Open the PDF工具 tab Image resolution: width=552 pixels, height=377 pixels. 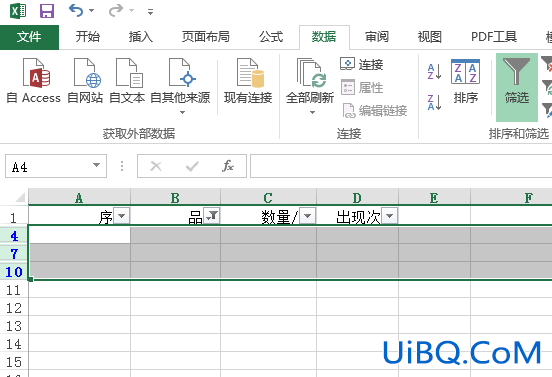[x=494, y=37]
